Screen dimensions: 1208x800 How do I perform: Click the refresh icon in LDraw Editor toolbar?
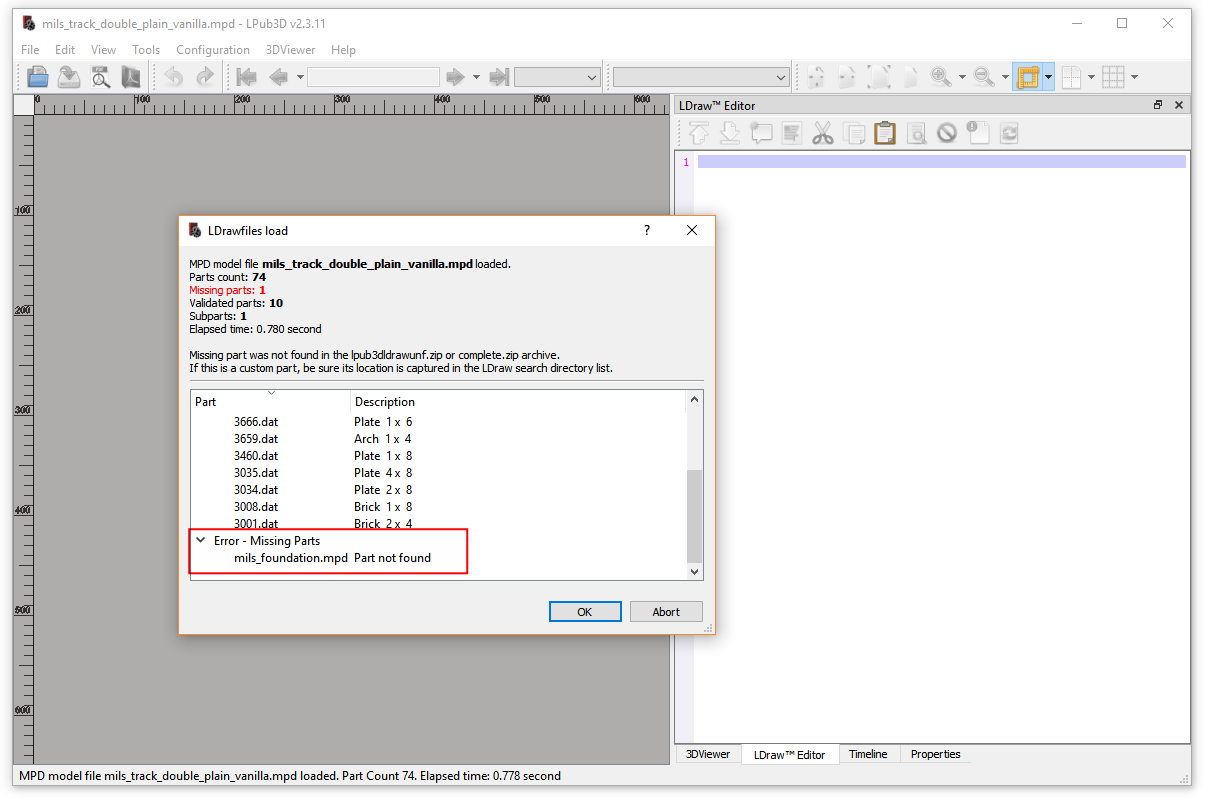[1008, 132]
